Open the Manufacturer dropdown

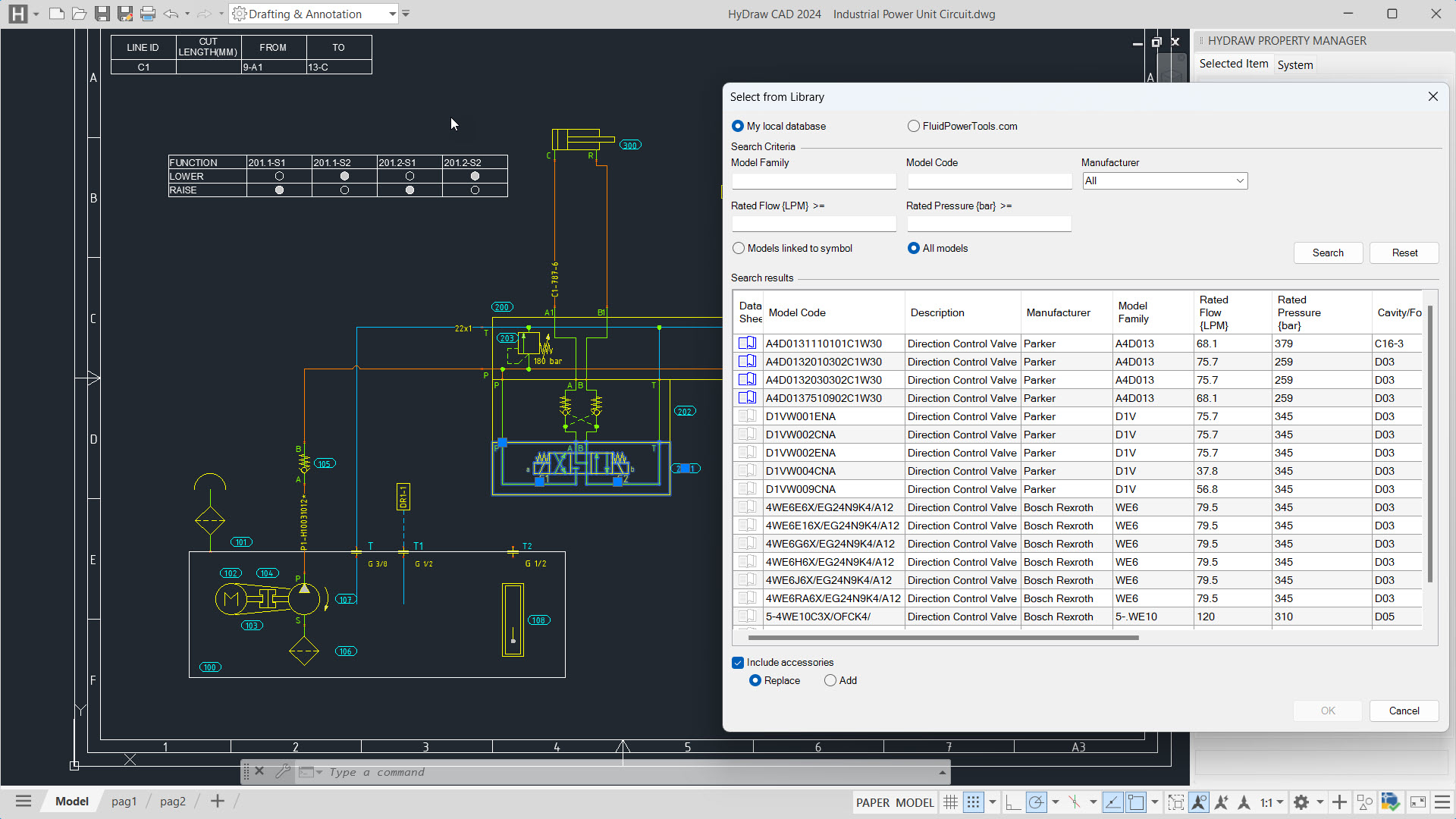[x=1165, y=180]
